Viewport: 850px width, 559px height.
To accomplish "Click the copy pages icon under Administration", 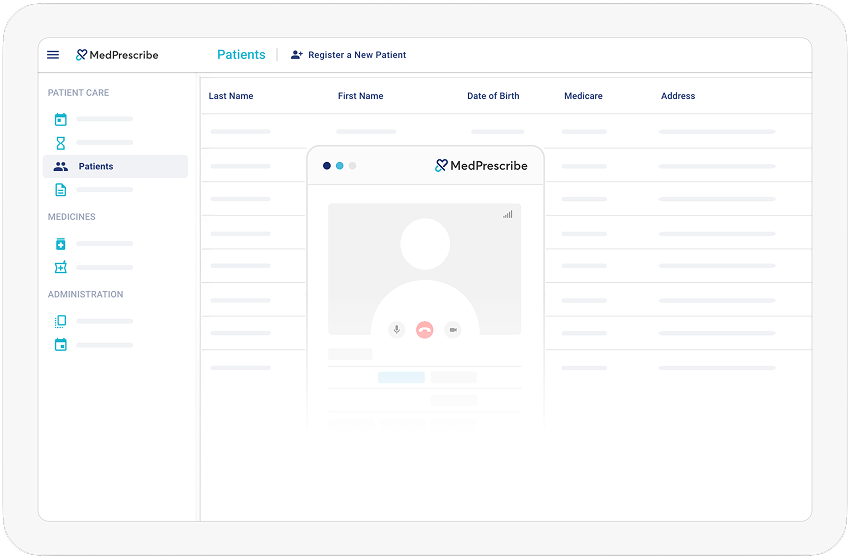I will [60, 321].
